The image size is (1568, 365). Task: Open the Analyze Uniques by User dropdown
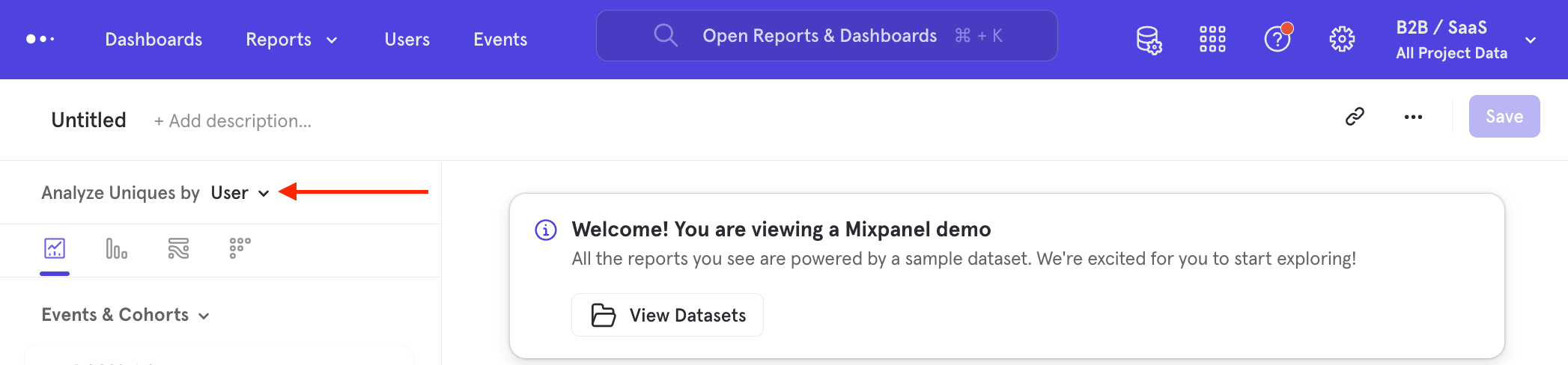point(240,193)
